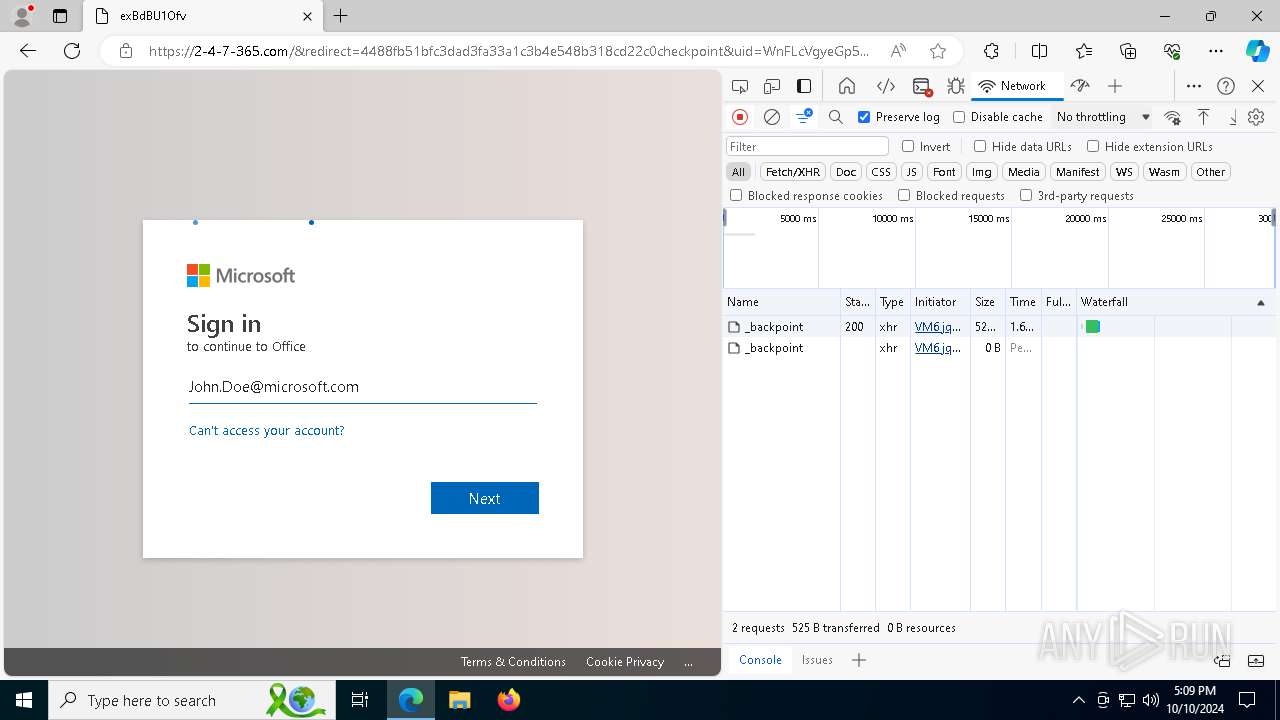The height and width of the screenshot is (720, 1280).
Task: Open the Console panel with error badge
Action: point(922,86)
